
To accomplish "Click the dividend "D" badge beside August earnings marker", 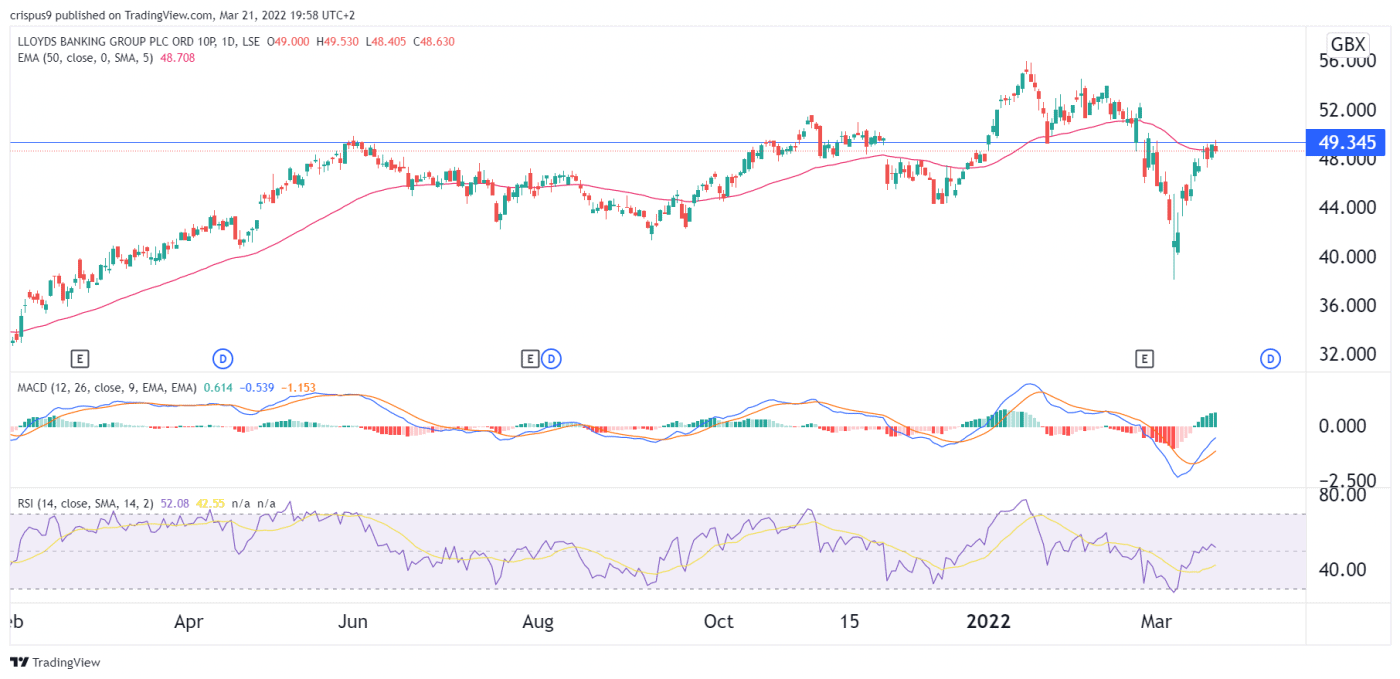I will [550, 358].
